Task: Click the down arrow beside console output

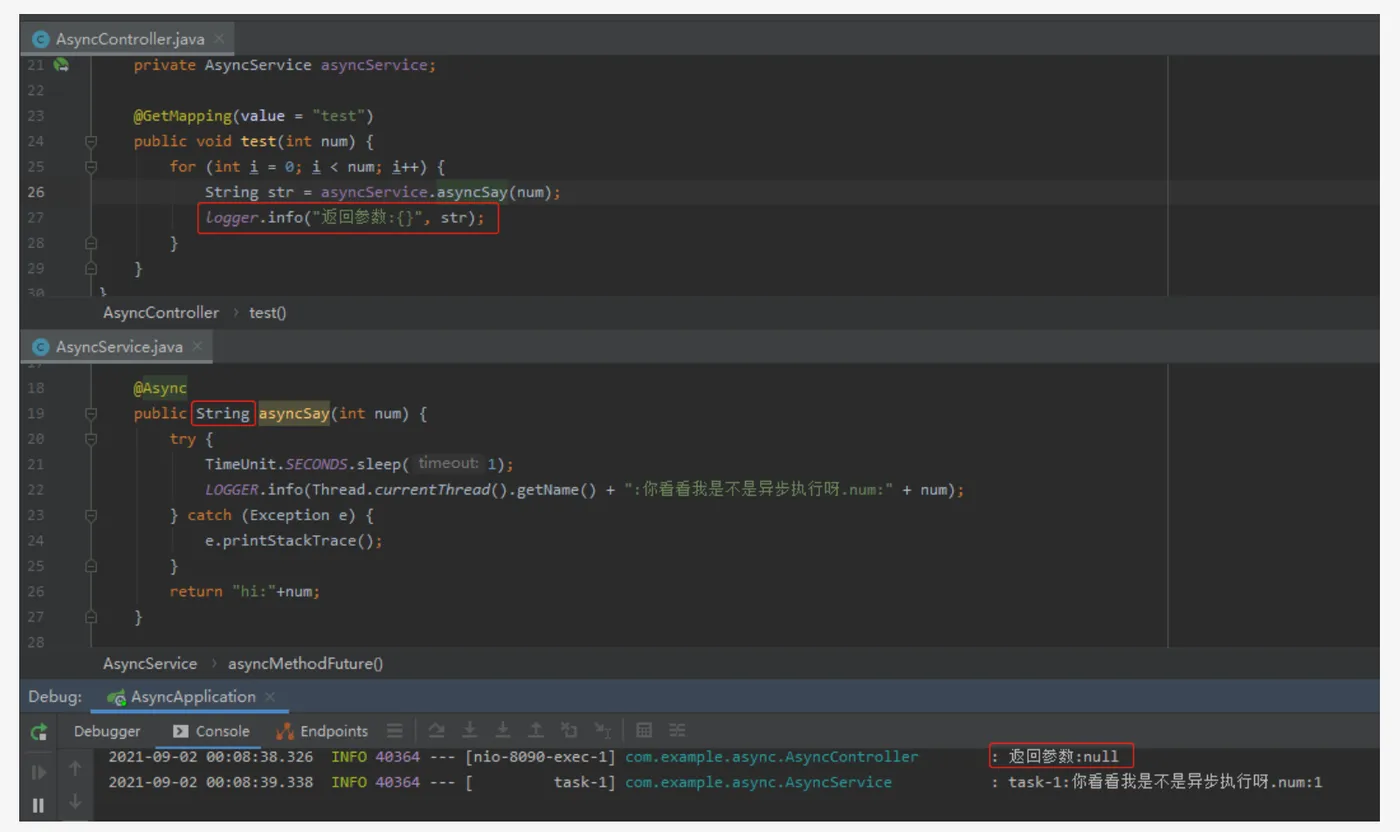Action: coord(75,801)
